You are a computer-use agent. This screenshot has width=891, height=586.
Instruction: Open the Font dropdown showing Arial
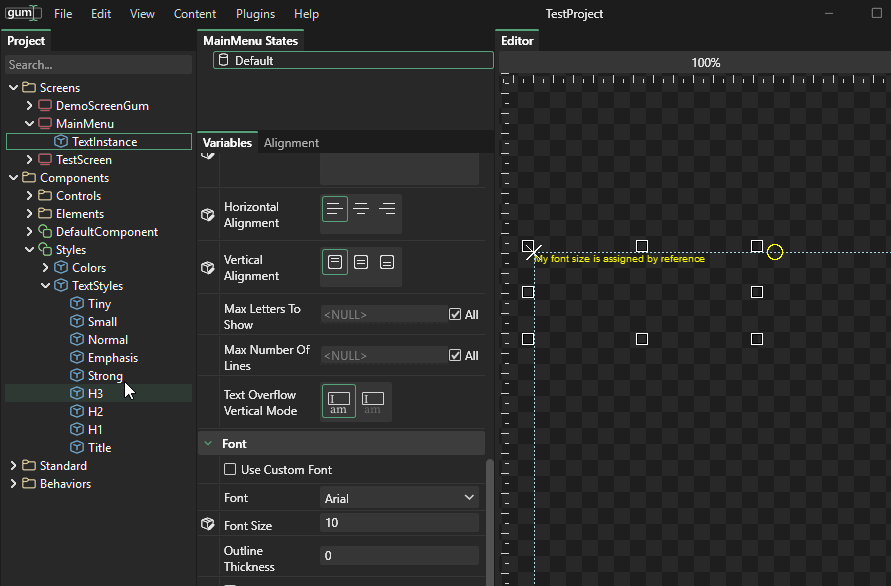tap(399, 498)
